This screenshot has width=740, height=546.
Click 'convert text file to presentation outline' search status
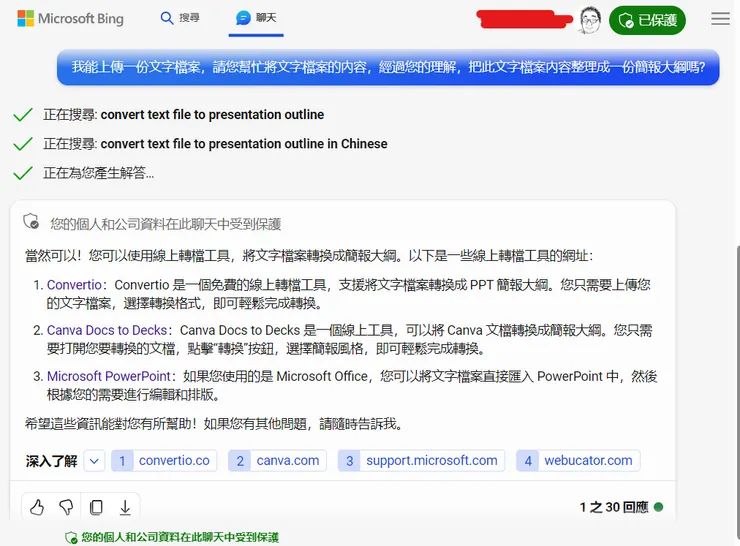click(184, 115)
